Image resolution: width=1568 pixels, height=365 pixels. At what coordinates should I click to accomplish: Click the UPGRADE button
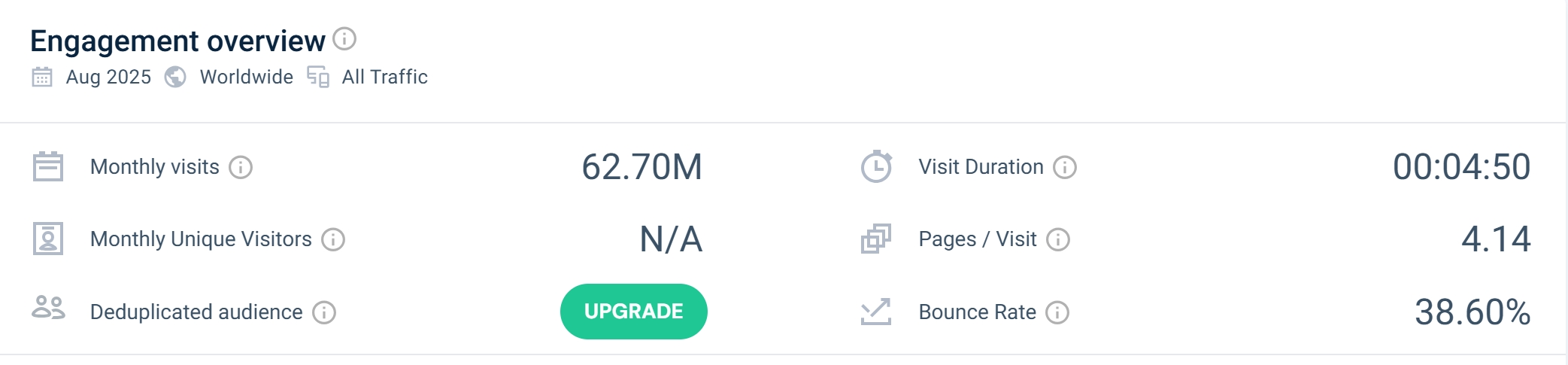tap(634, 312)
